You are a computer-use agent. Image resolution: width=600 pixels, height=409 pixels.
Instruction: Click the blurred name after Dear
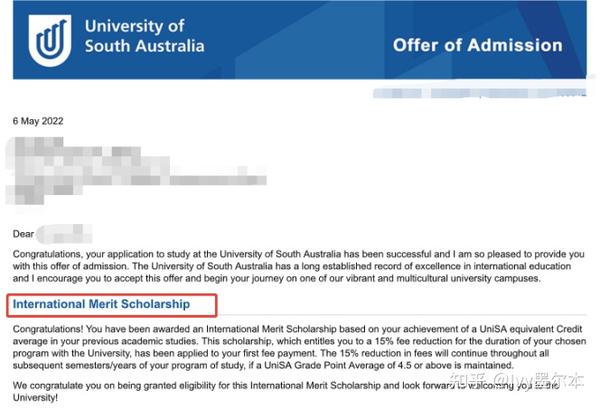65,234
